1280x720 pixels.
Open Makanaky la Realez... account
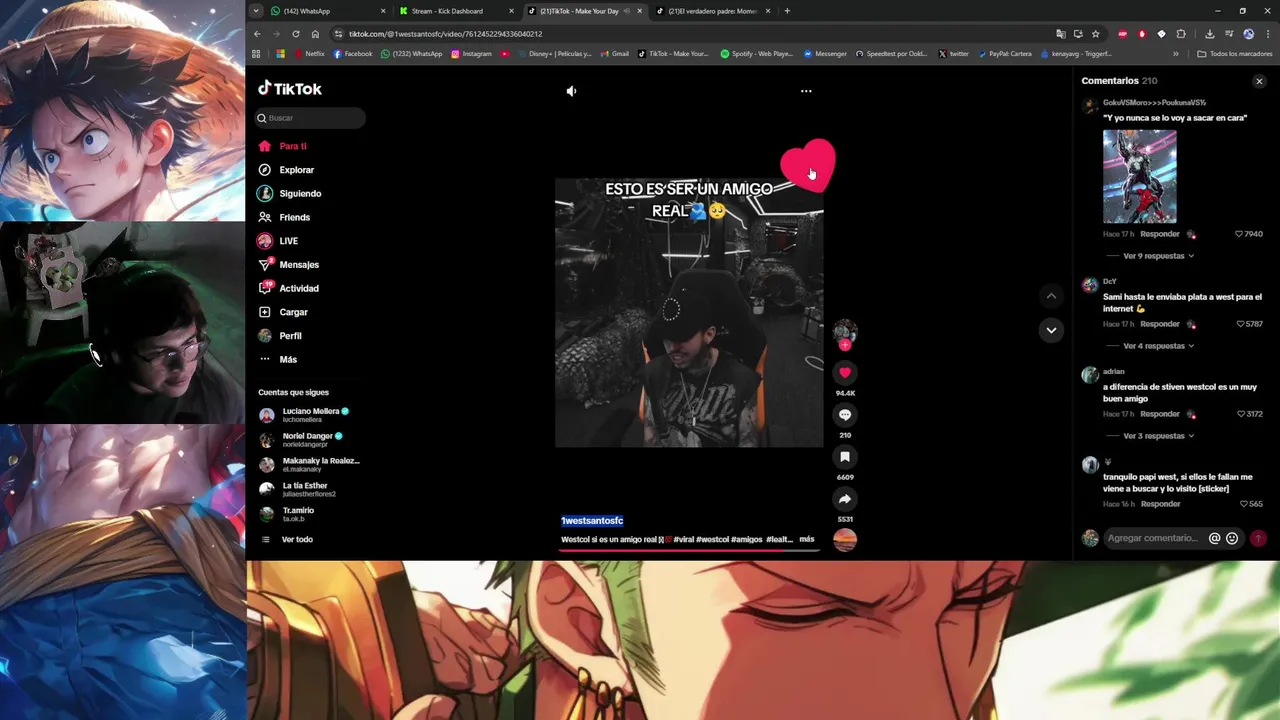[x=308, y=465]
